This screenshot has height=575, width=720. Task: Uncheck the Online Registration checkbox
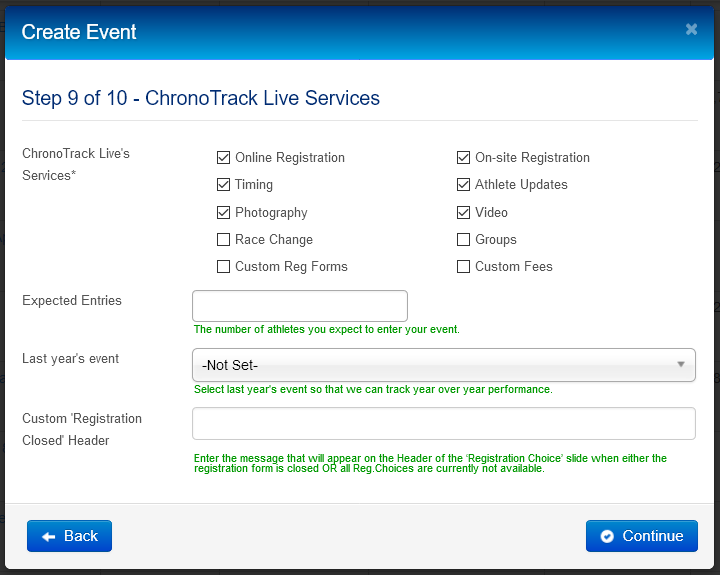pyautogui.click(x=223, y=158)
